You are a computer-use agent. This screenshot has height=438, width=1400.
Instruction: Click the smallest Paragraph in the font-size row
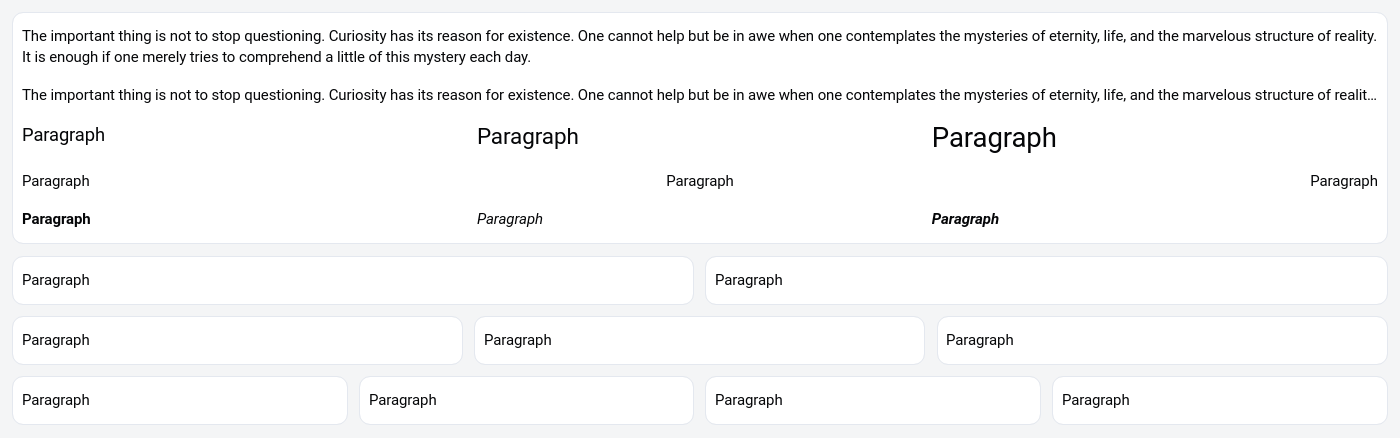point(63,135)
